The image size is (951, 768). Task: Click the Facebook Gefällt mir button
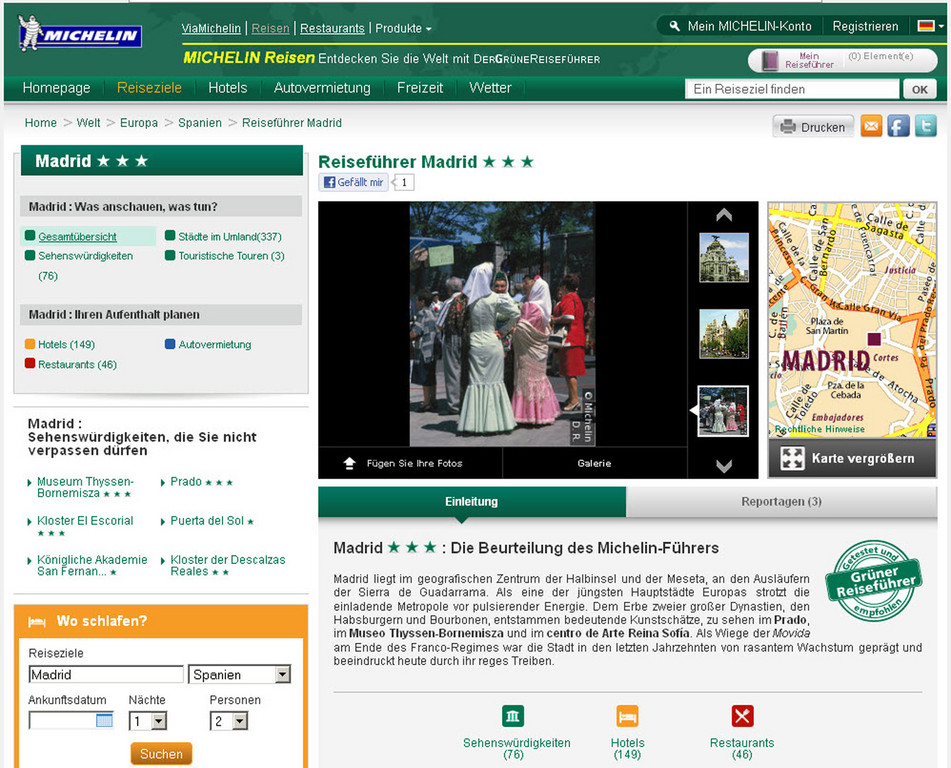pyautogui.click(x=354, y=182)
